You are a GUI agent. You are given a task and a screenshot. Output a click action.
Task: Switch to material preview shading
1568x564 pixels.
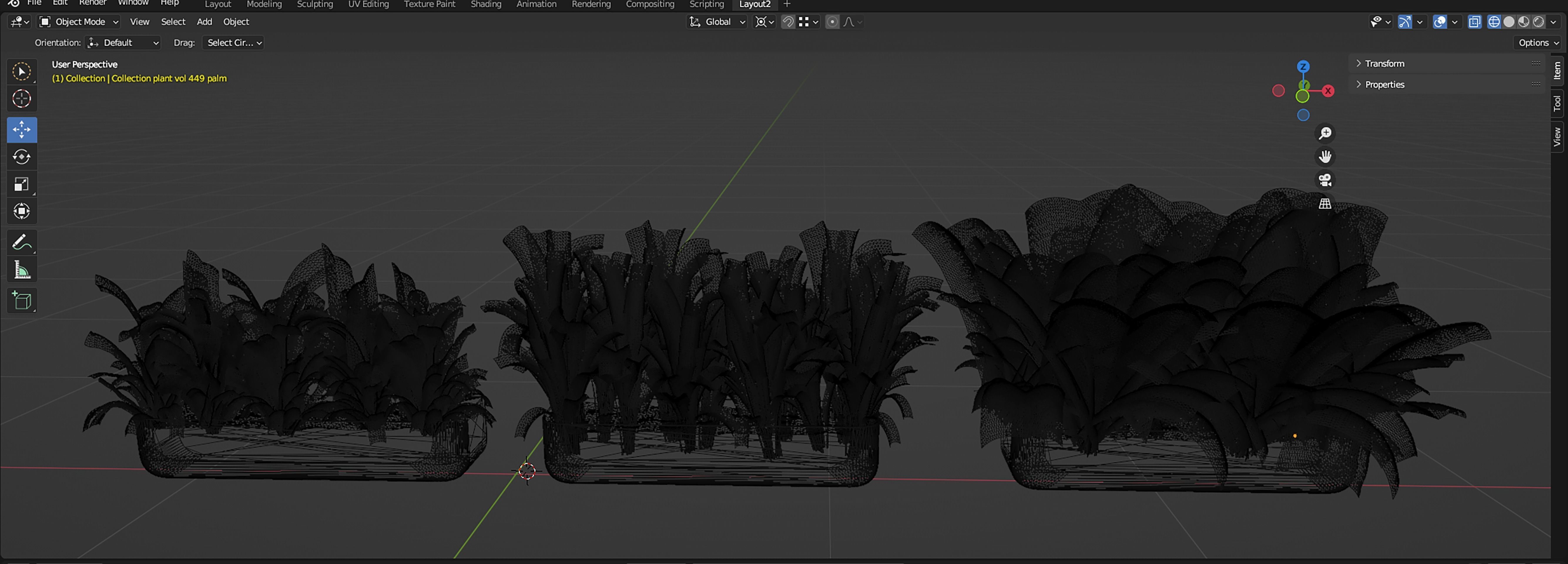pyautogui.click(x=1524, y=22)
